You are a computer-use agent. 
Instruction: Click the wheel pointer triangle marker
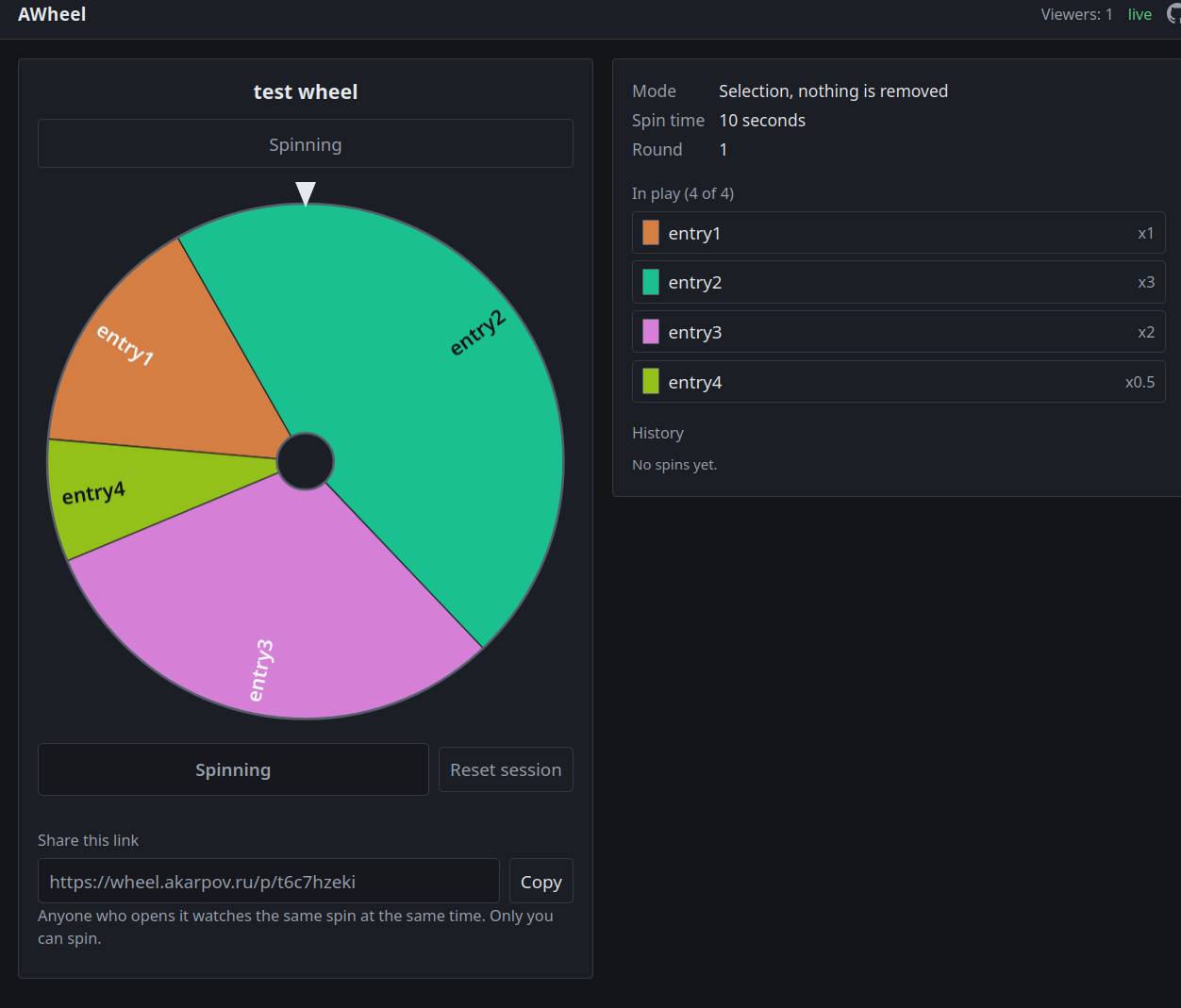coord(306,193)
